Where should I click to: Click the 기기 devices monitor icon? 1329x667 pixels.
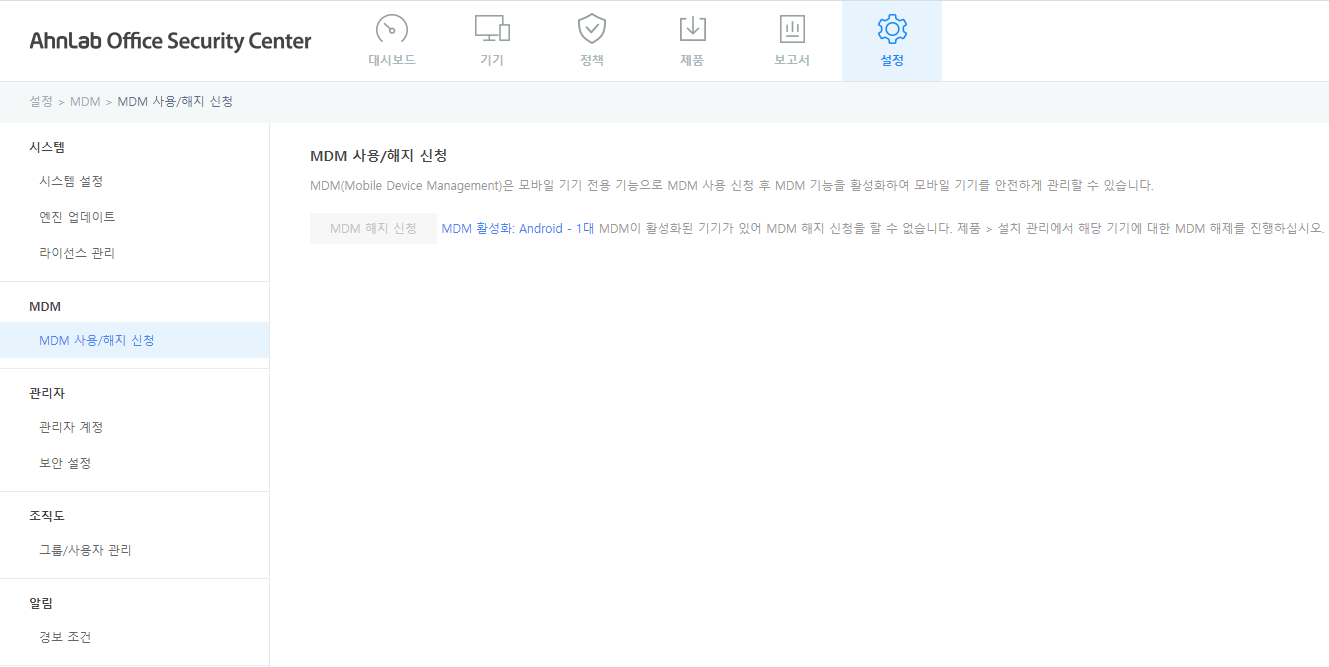492,29
